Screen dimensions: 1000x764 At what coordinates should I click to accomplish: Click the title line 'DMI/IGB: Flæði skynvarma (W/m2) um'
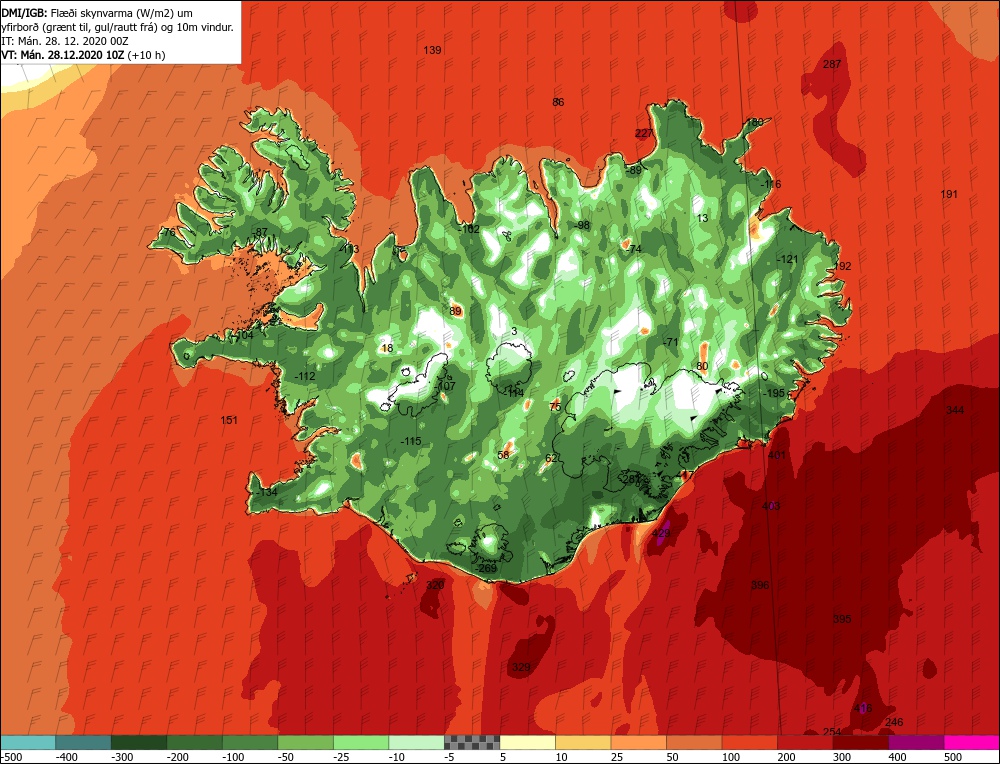point(97,13)
